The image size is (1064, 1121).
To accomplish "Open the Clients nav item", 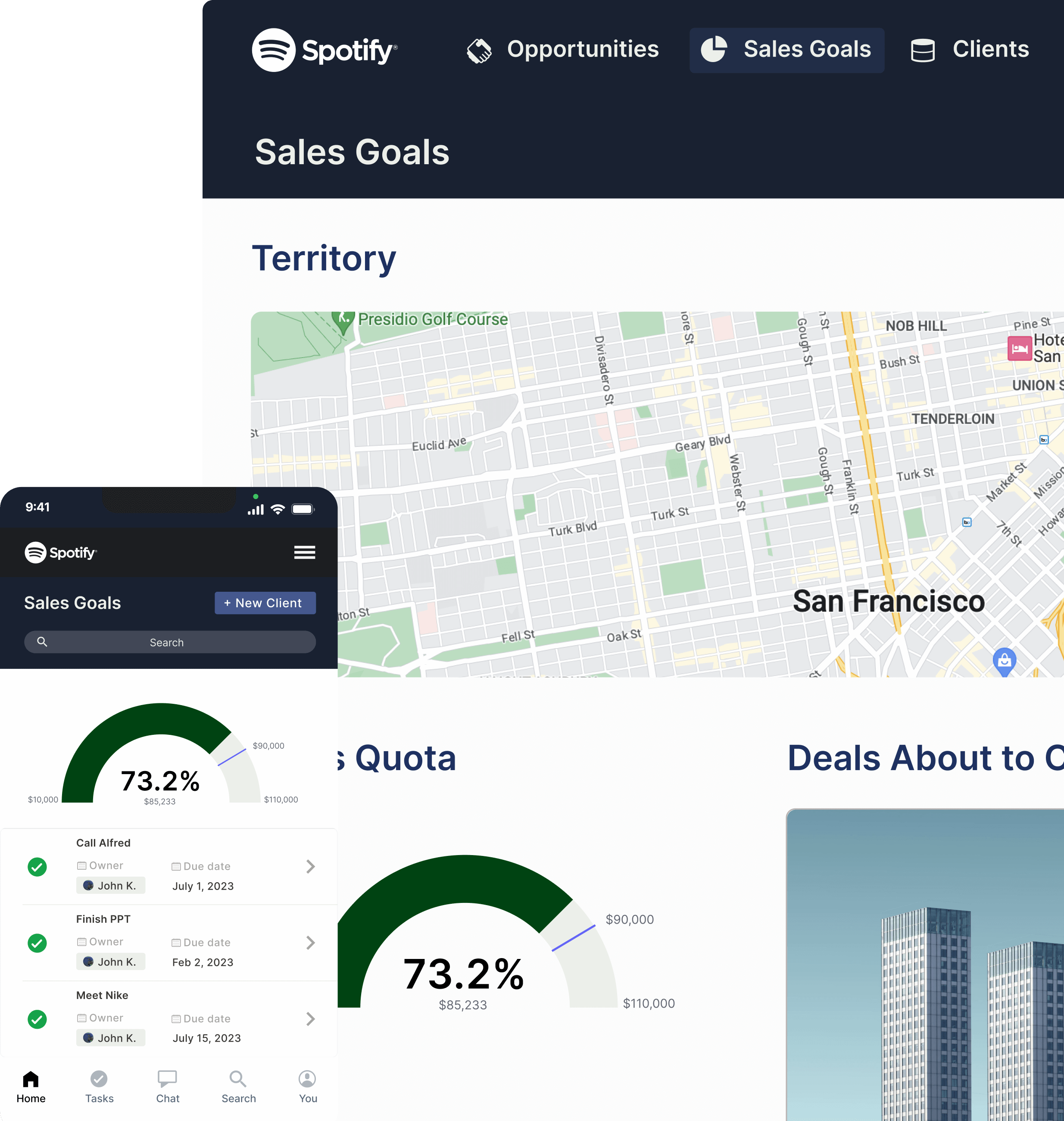I will pyautogui.click(x=969, y=50).
